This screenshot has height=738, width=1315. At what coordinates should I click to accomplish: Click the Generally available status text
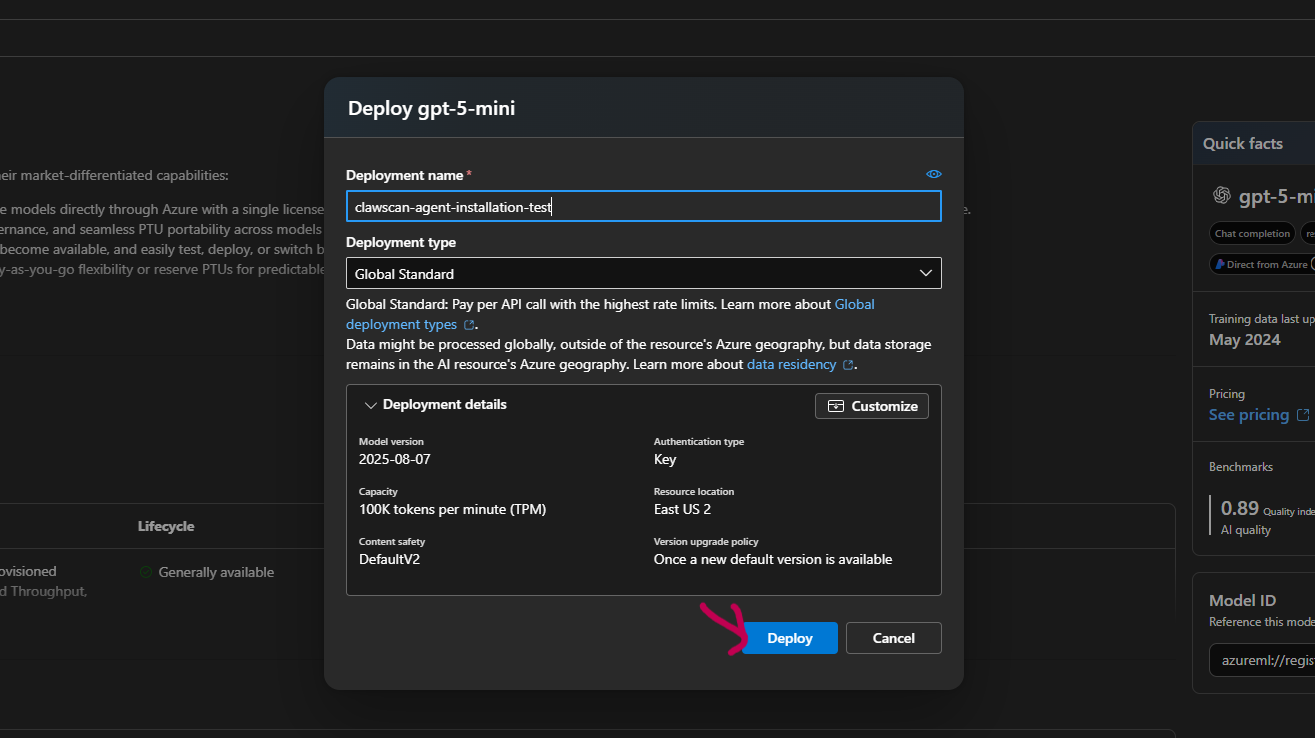(216, 572)
